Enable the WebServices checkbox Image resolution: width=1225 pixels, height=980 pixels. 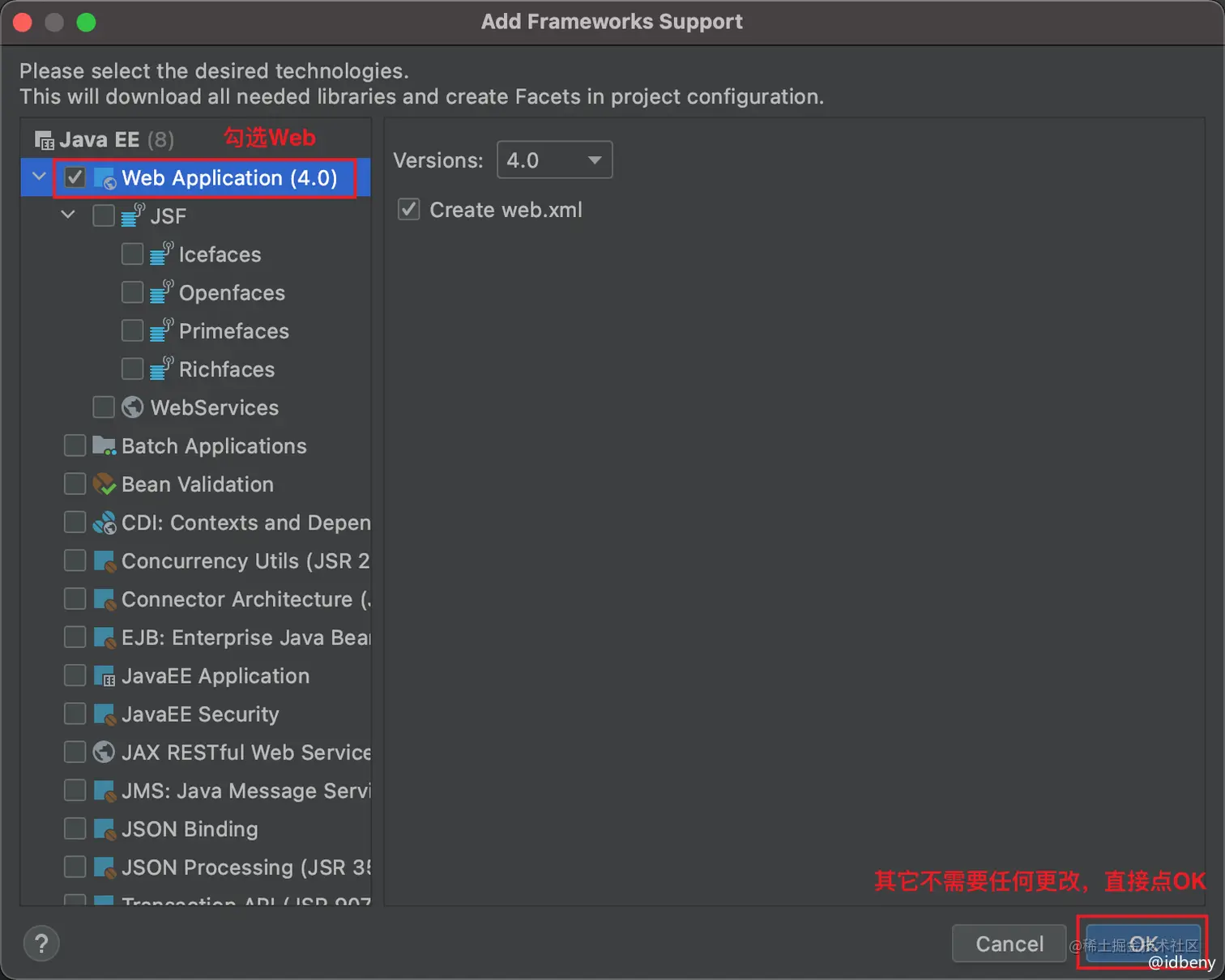(x=104, y=407)
